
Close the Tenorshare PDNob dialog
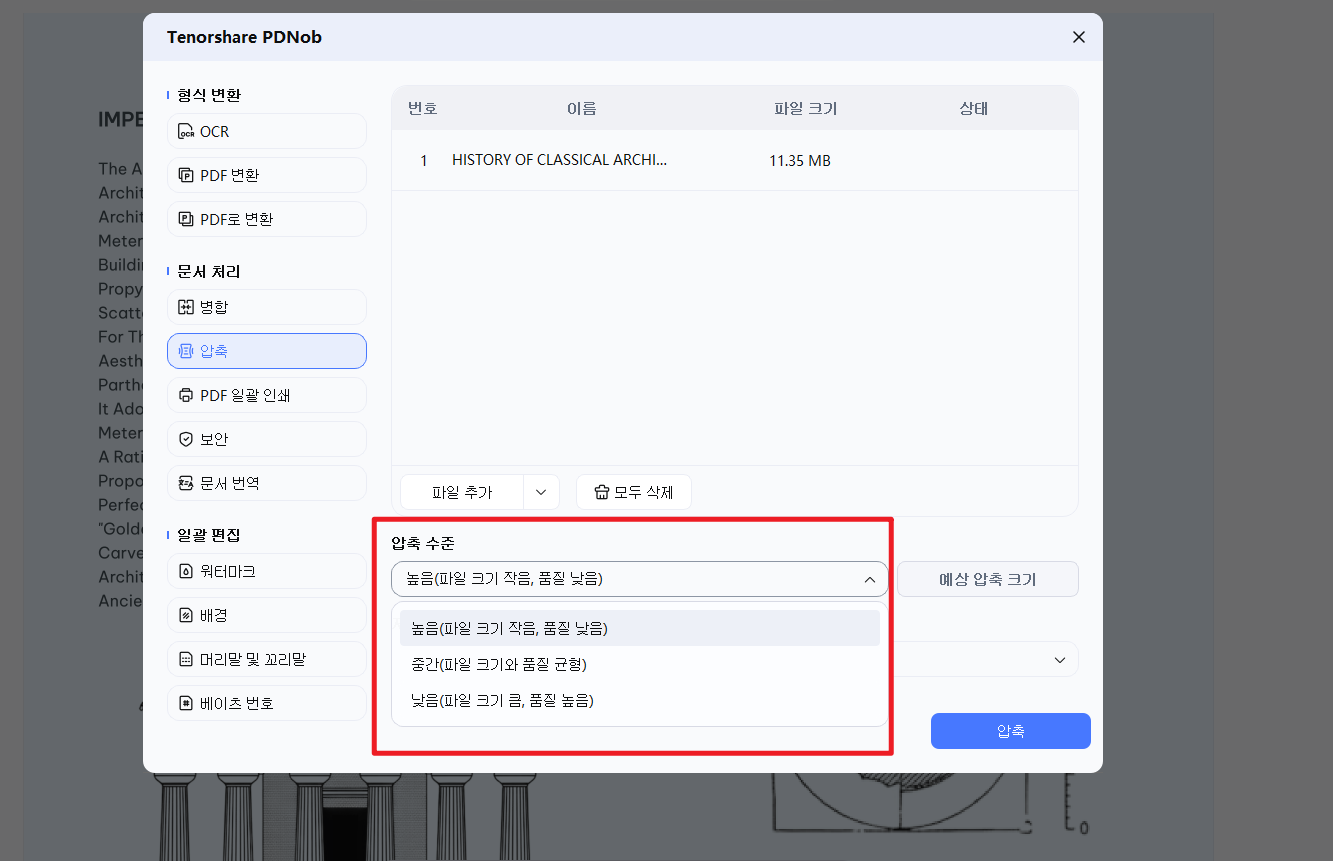1078,37
